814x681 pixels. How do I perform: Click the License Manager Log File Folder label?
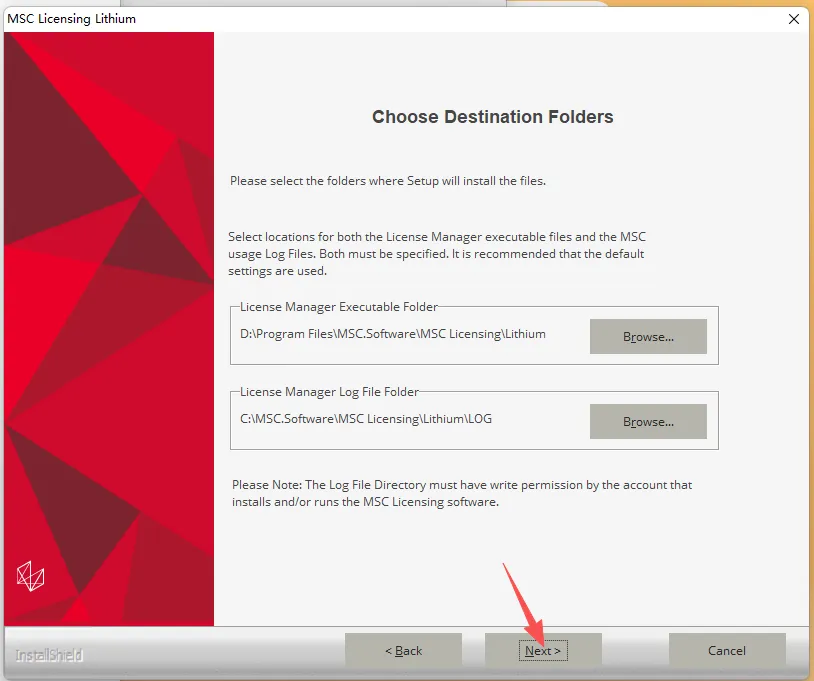coord(329,392)
